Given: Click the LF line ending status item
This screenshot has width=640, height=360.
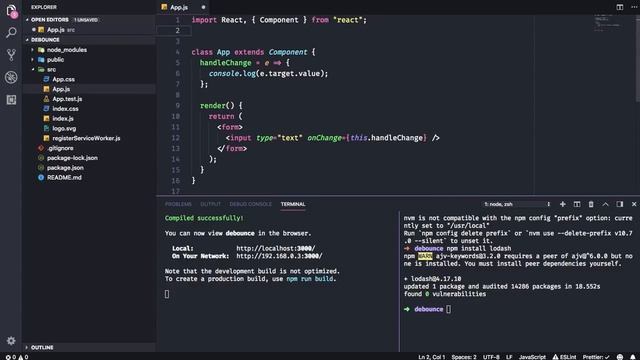Looking at the screenshot, I should [509, 357].
